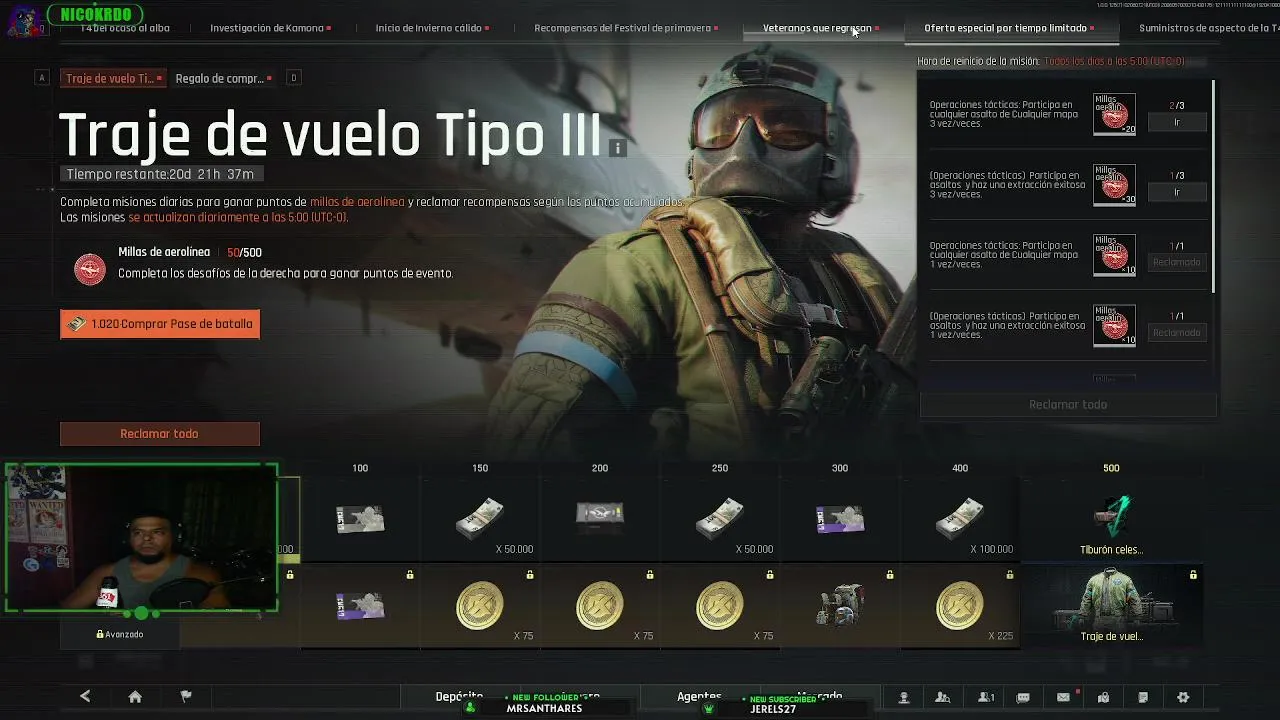Open Depósito in the bottom bar
Screen dimensions: 1280x720
459,696
